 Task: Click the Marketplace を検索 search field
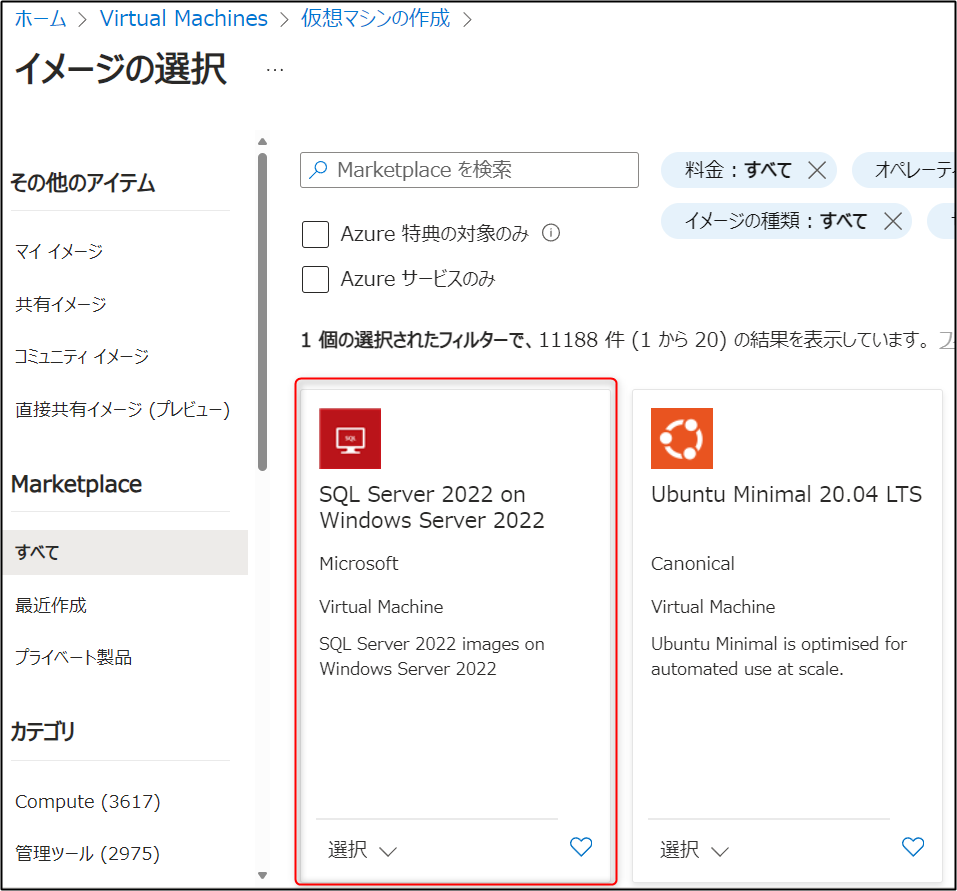[x=469, y=170]
